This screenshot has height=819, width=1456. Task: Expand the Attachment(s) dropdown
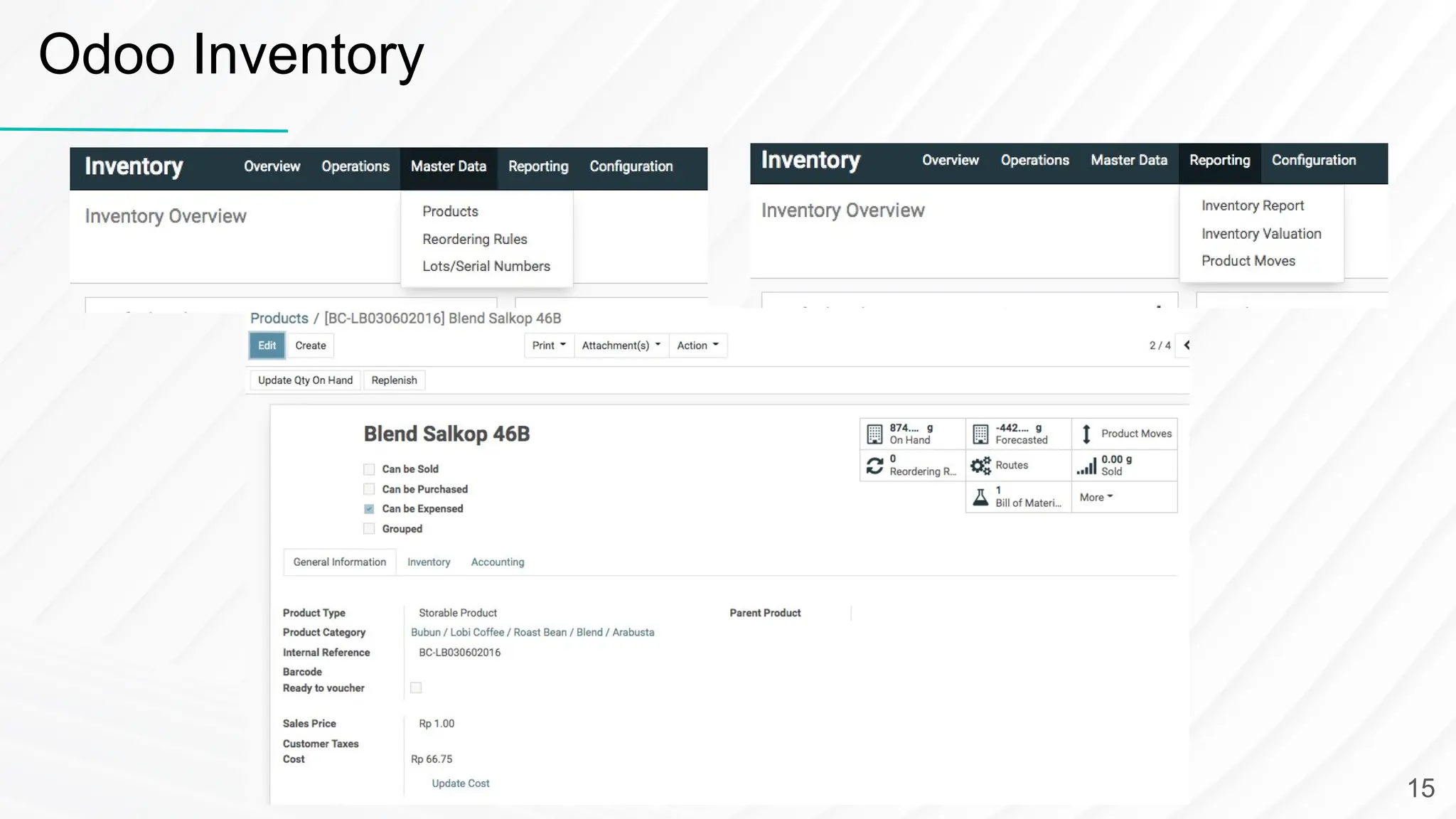point(621,346)
